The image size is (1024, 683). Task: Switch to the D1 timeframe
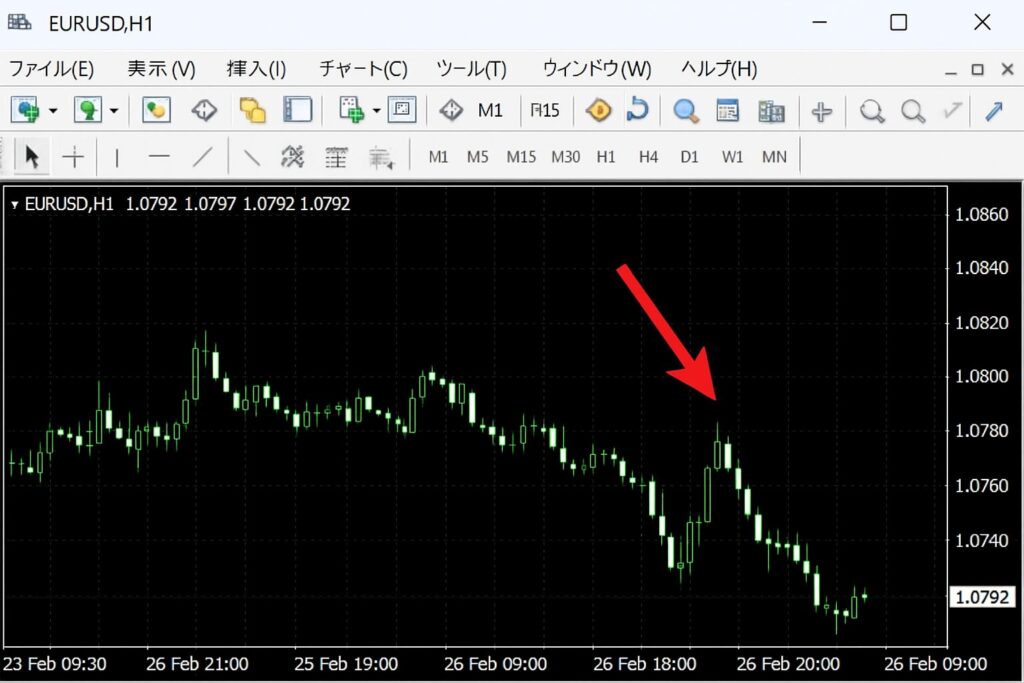click(x=690, y=157)
